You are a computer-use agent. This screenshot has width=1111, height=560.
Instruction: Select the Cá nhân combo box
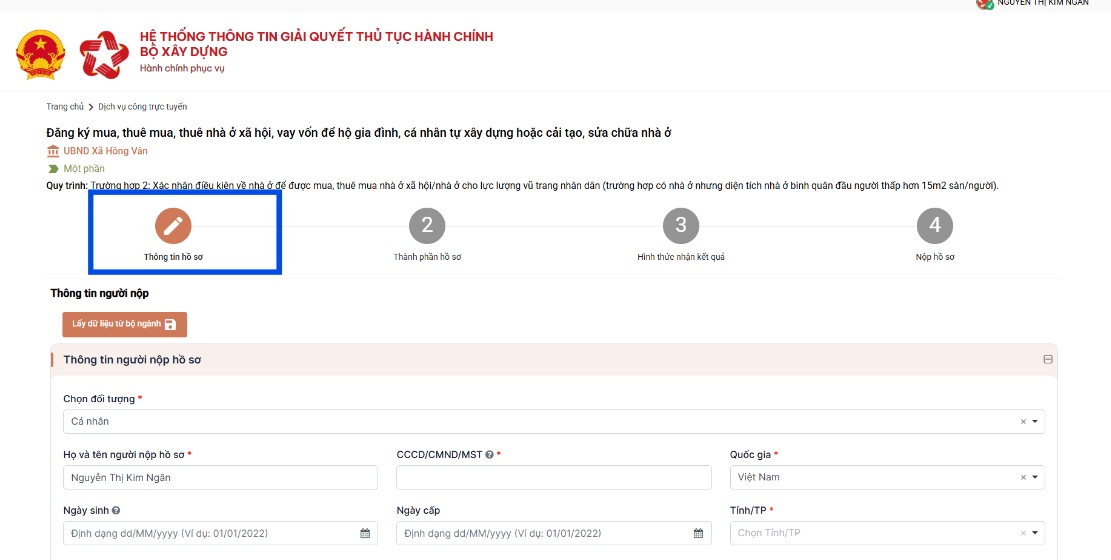click(554, 421)
